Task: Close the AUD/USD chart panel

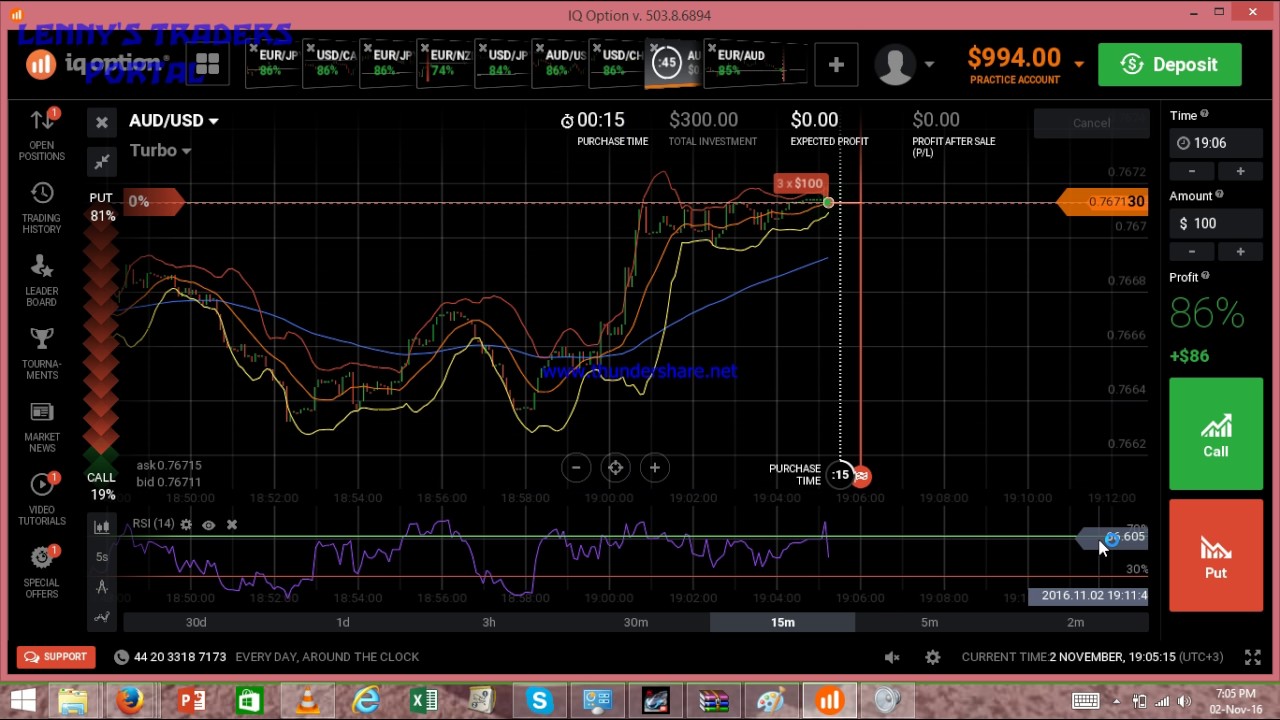Action: (x=101, y=122)
